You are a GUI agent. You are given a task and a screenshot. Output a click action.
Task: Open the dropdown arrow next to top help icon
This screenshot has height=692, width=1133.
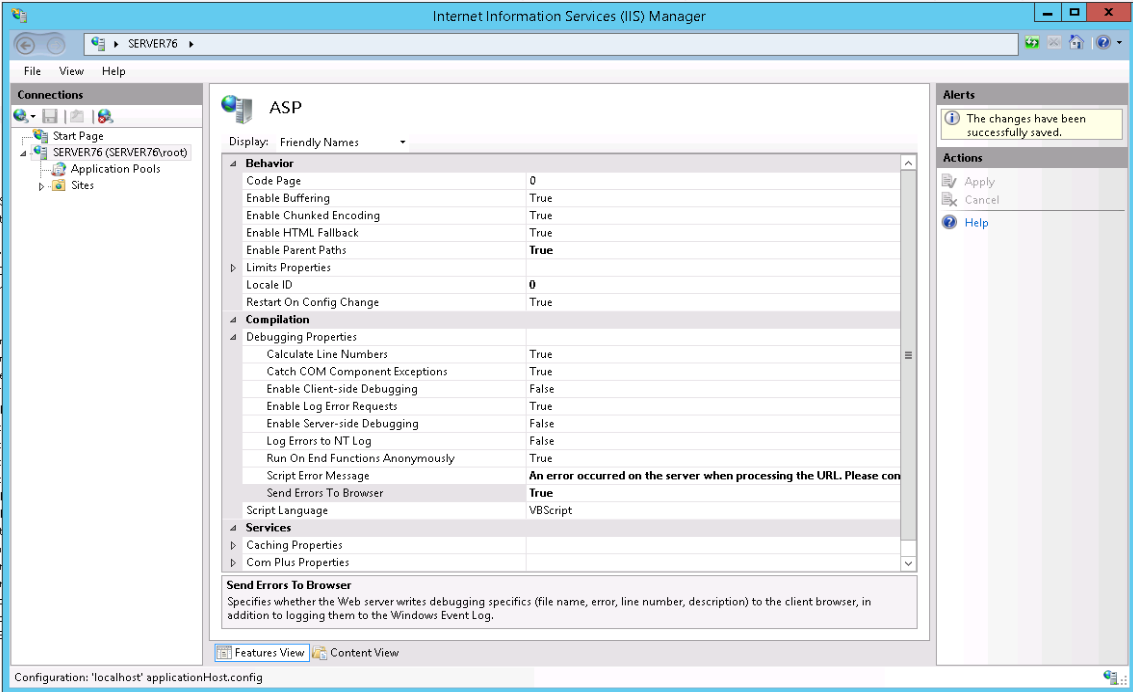click(1119, 43)
